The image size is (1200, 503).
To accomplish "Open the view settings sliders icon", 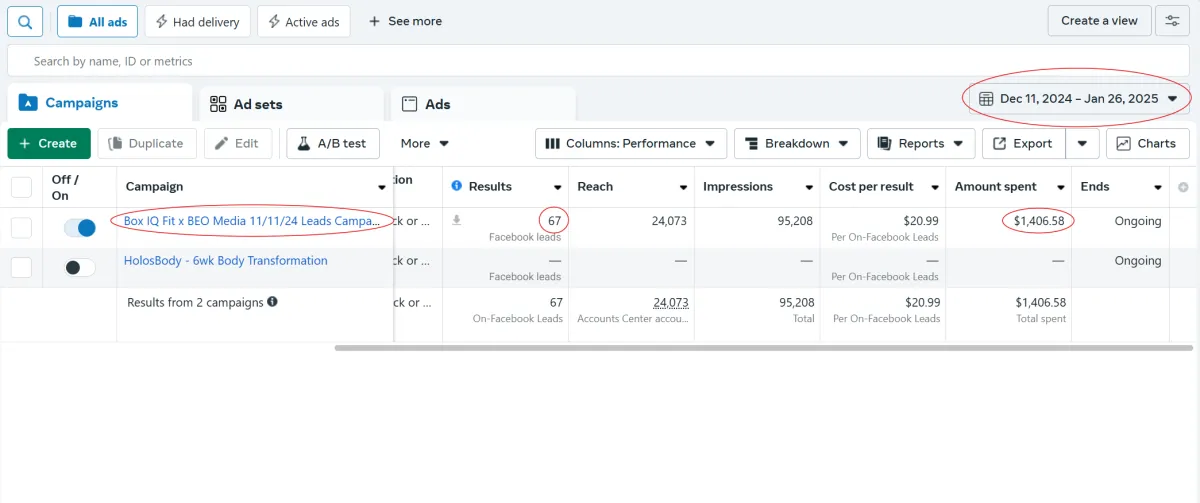I will click(1172, 21).
